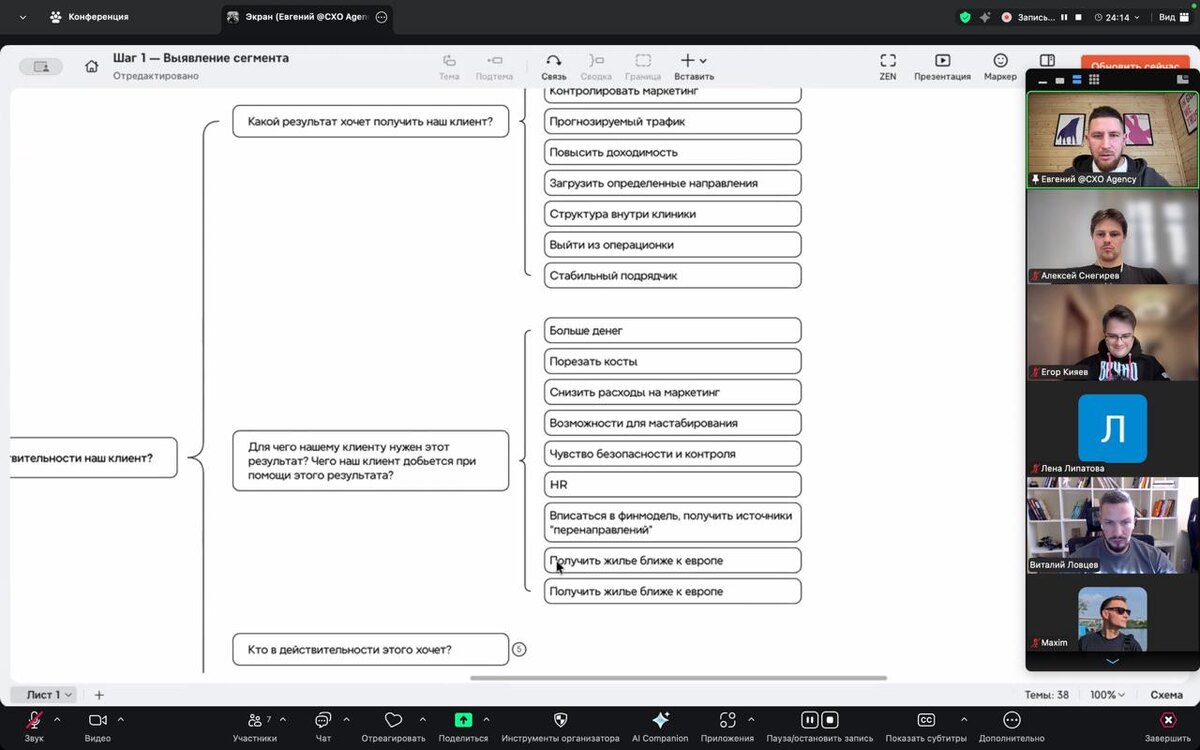The image size is (1200, 750).
Task: Show subtitles with CC icon
Action: [x=926, y=720]
